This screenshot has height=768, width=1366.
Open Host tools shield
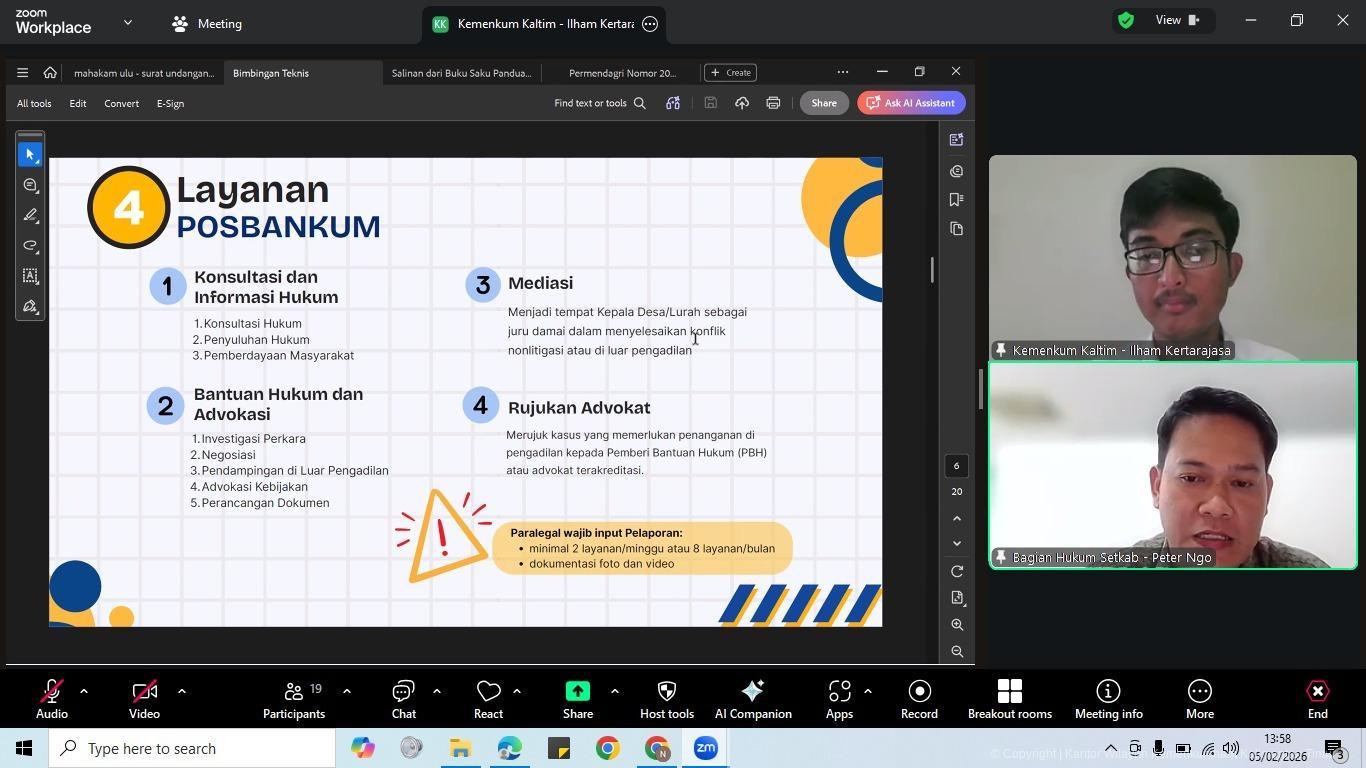(x=666, y=699)
